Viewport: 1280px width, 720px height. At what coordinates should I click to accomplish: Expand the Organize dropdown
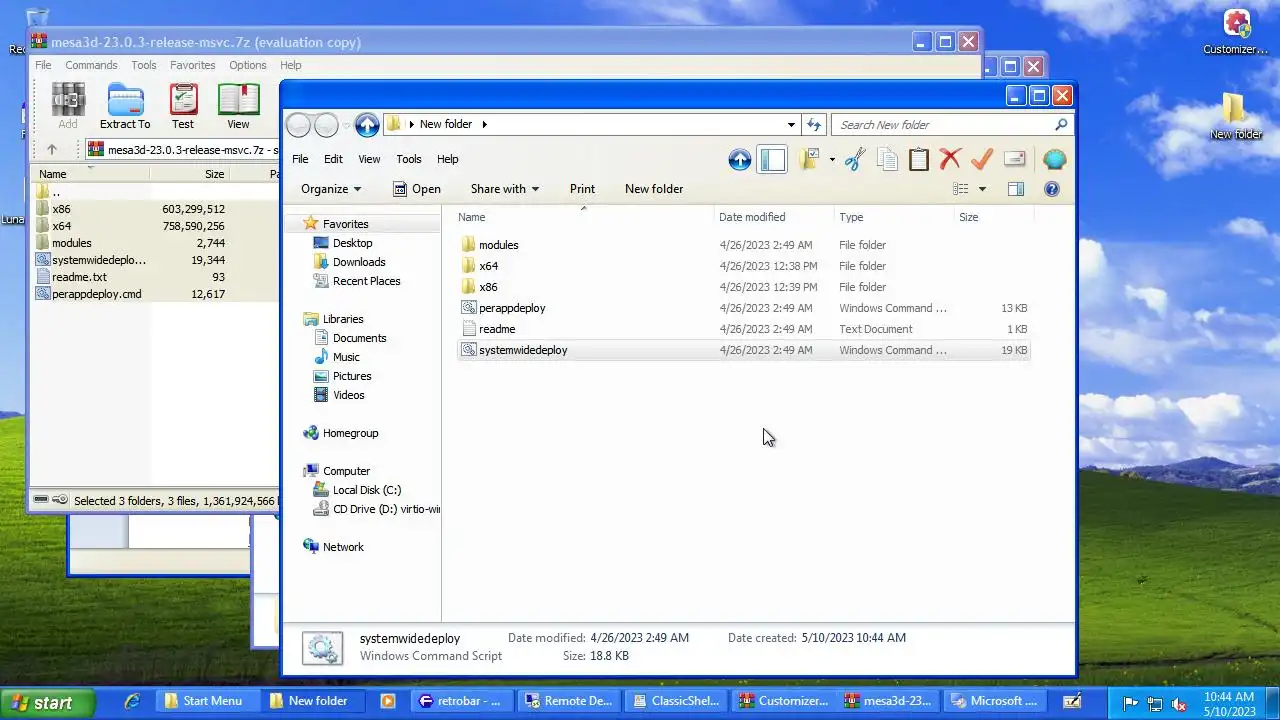[x=331, y=189]
